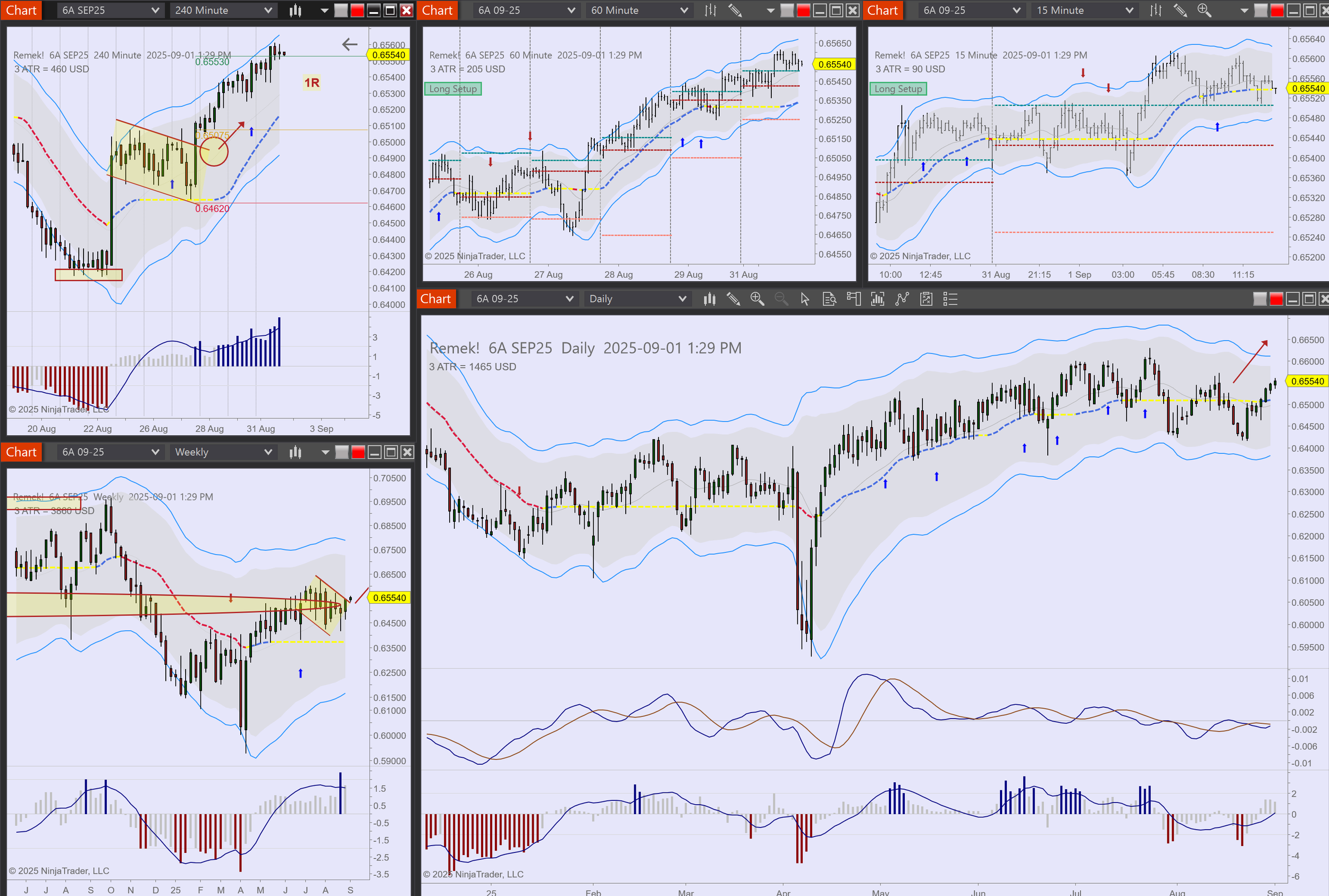The image size is (1329, 896).
Task: Expand toolbar overflow arrow on 60 Minute chart
Action: coord(770,10)
